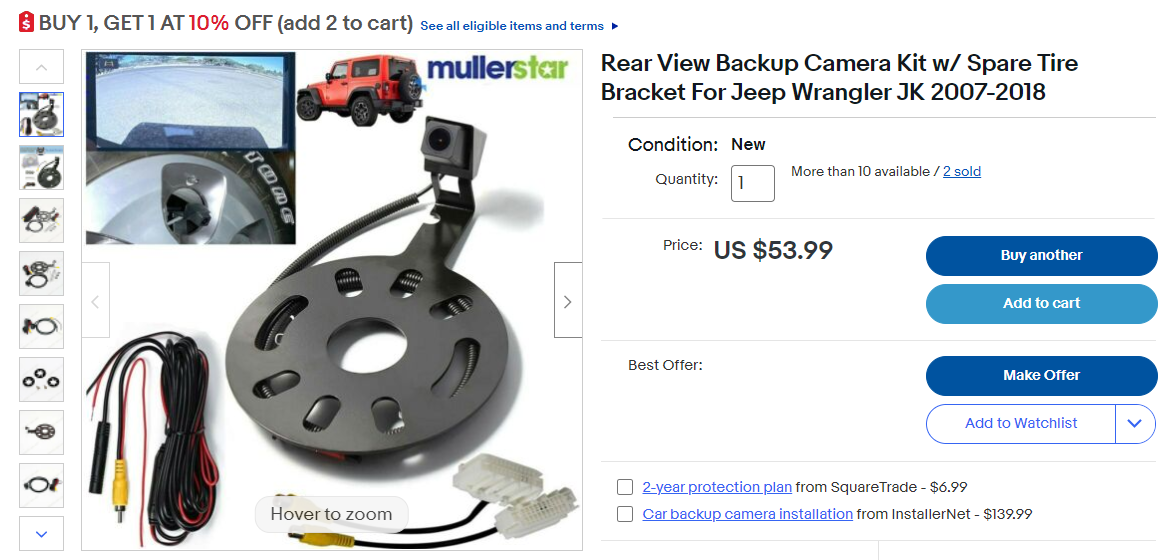Expand the Add to Watchlist dropdown arrow
This screenshot has height=560, width=1169.
(1135, 424)
